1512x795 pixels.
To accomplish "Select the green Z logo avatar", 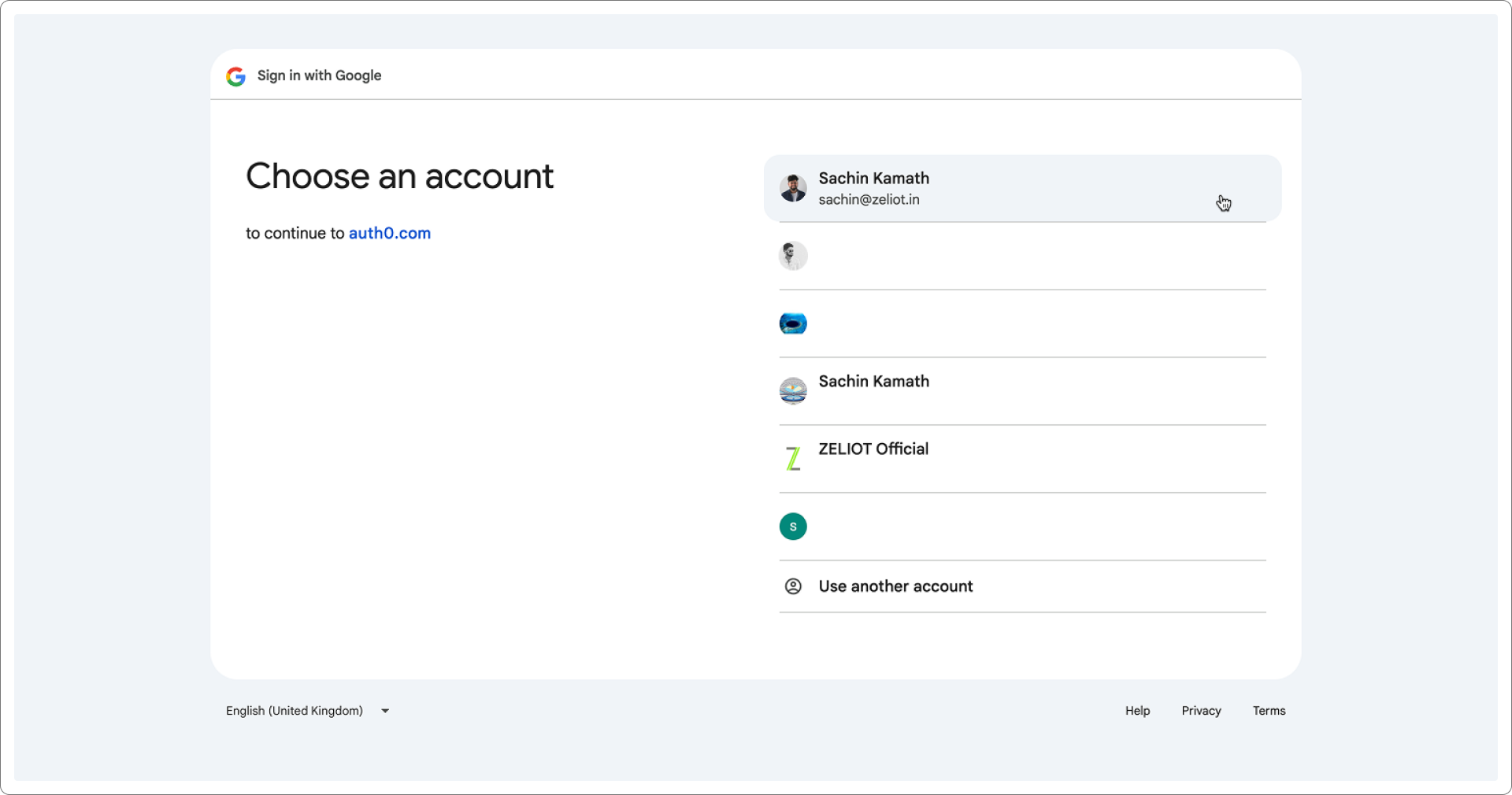I will 793,459.
